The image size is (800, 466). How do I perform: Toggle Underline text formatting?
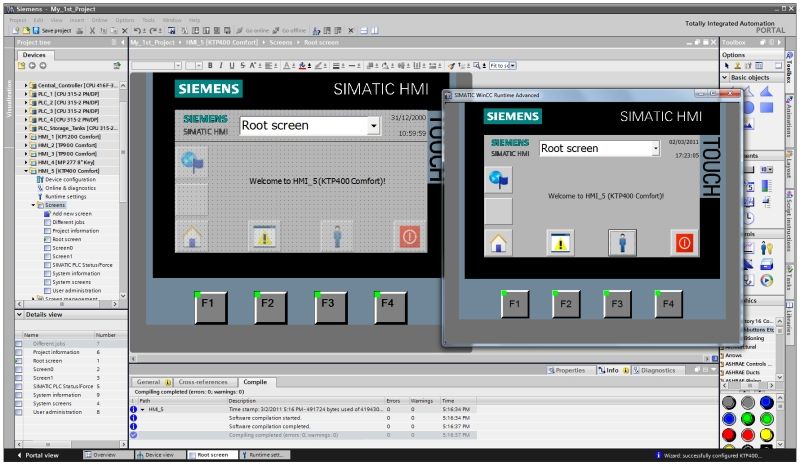(232, 65)
